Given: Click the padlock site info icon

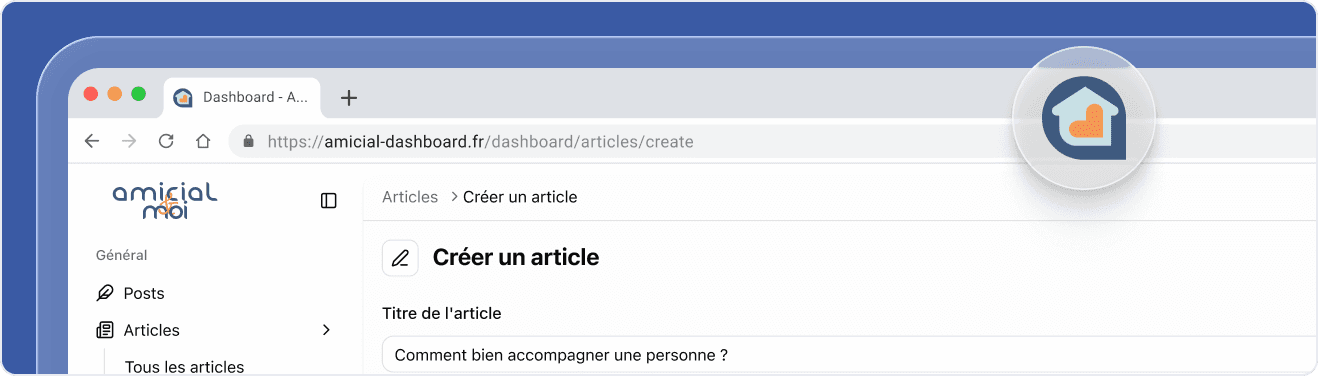Looking at the screenshot, I should coord(249,142).
